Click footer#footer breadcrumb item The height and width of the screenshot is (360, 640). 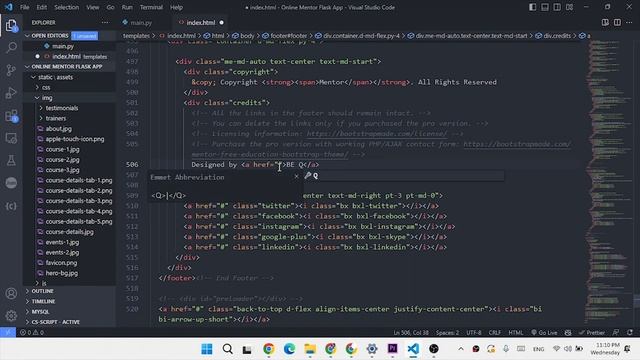click(x=288, y=36)
